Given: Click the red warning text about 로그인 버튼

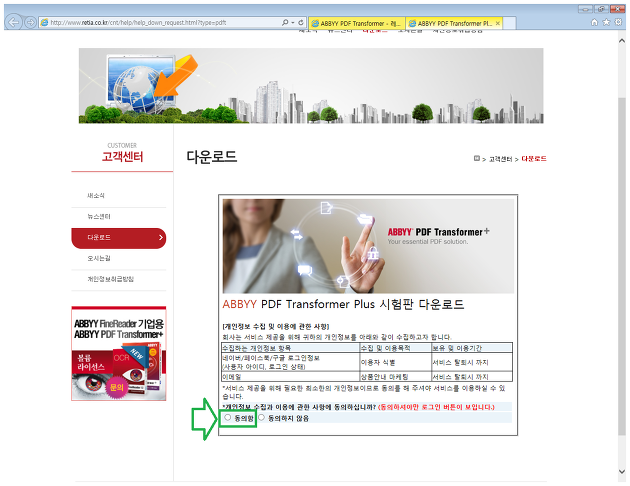Looking at the screenshot, I should (436, 407).
